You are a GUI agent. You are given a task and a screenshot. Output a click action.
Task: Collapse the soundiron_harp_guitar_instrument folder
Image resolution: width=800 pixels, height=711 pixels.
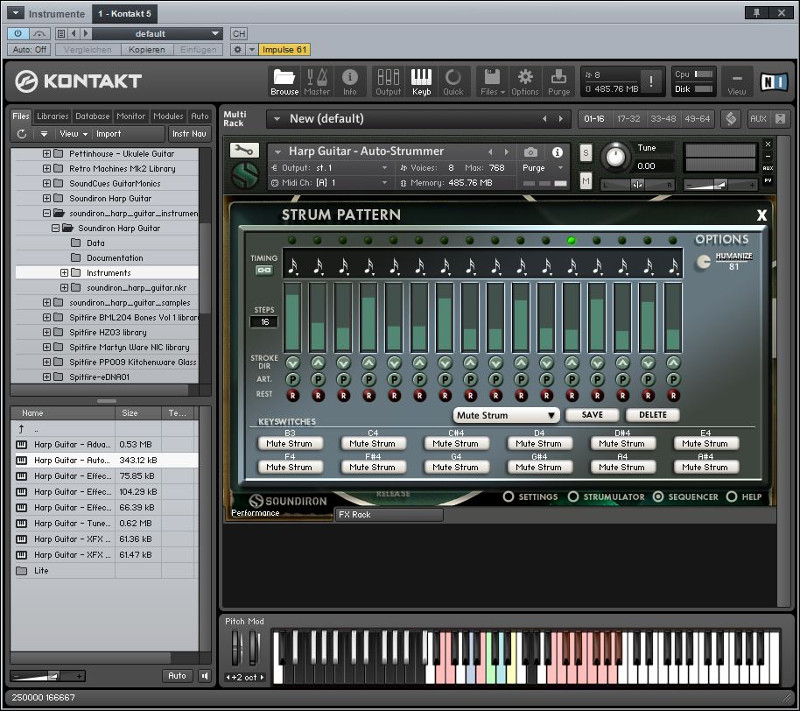47,213
